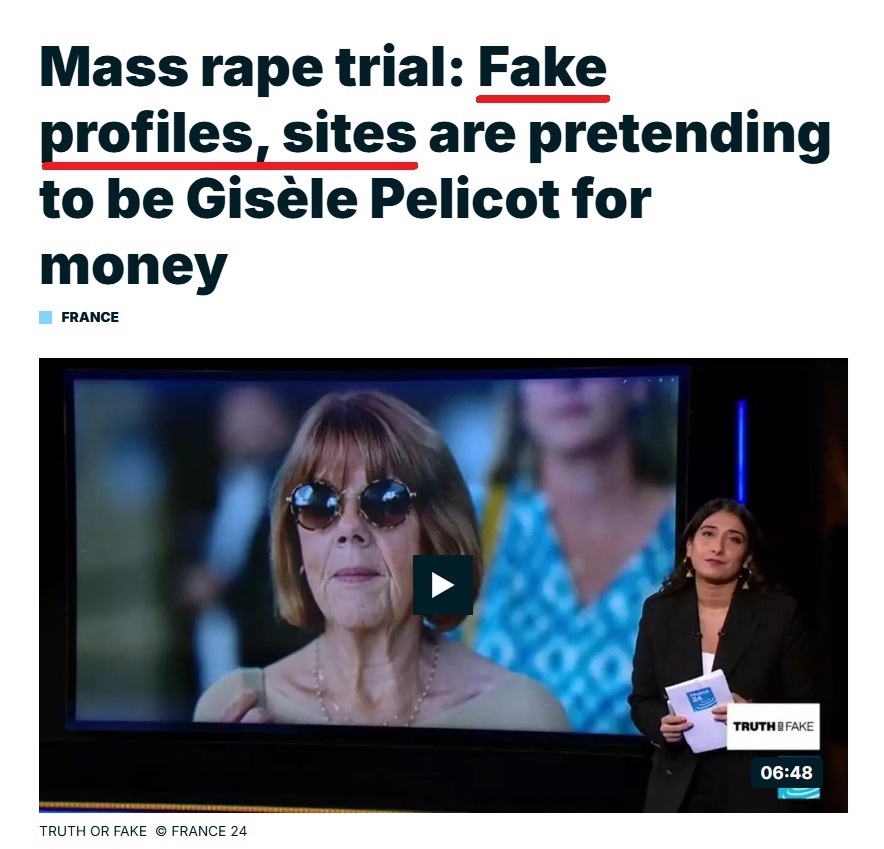This screenshot has height=849, width=884.
Task: Click the 06:48 video duration badge
Action: tap(786, 772)
